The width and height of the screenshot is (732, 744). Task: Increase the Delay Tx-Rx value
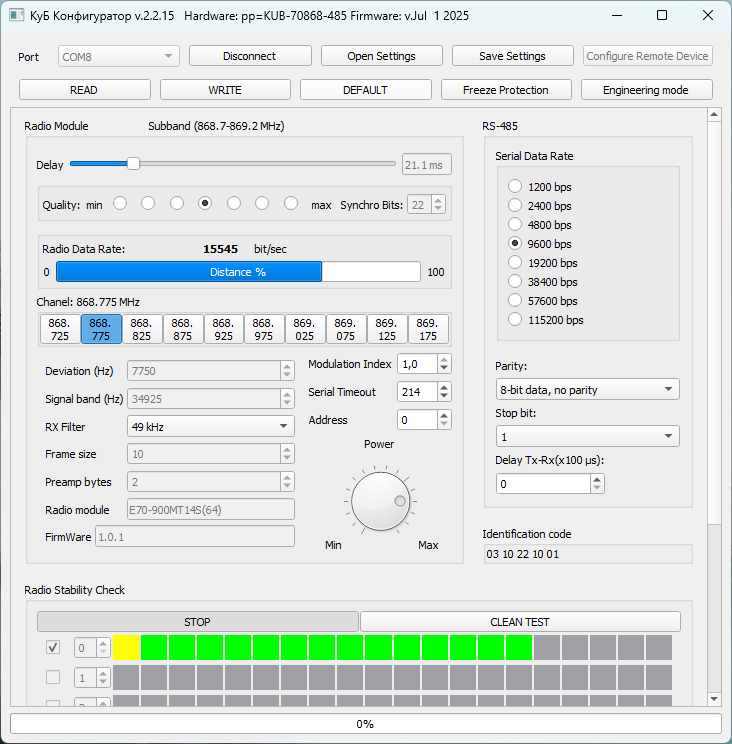coord(597,479)
